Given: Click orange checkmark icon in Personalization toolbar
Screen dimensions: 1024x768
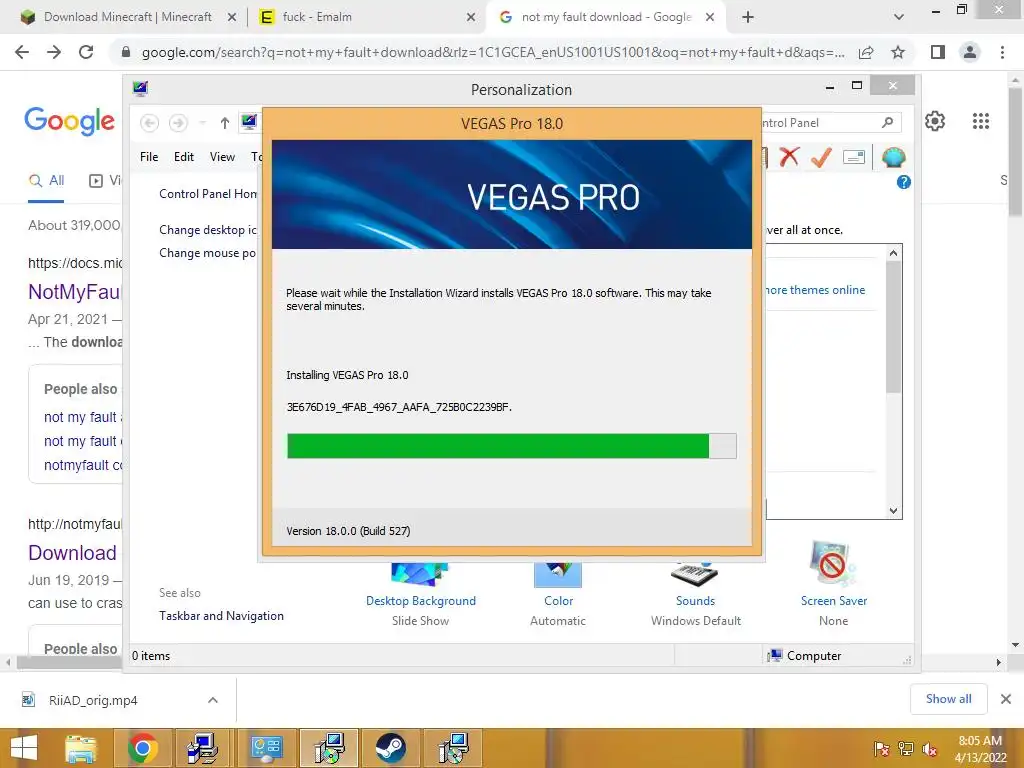Looking at the screenshot, I should 821,157.
